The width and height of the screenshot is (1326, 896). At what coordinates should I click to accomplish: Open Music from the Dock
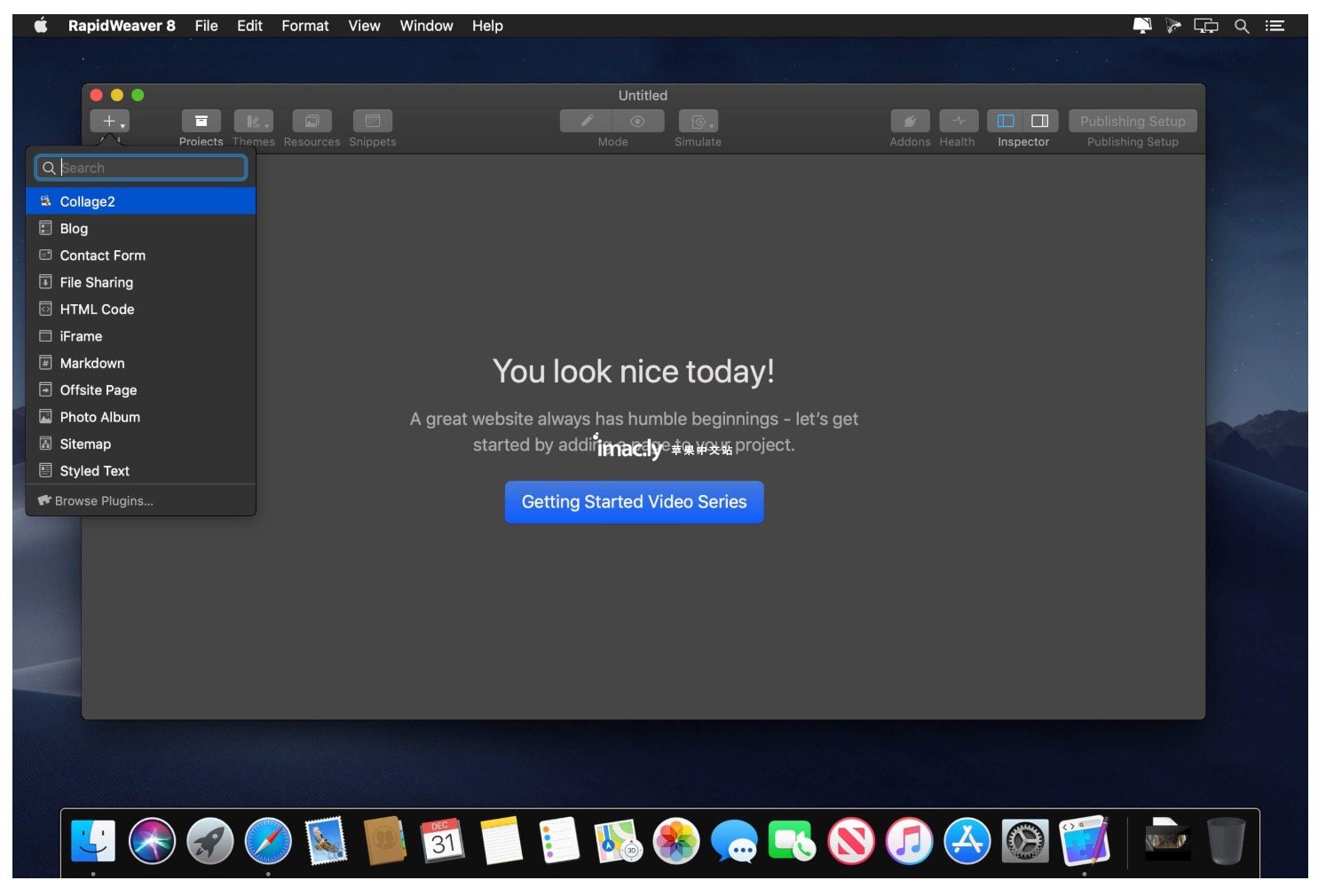(909, 841)
